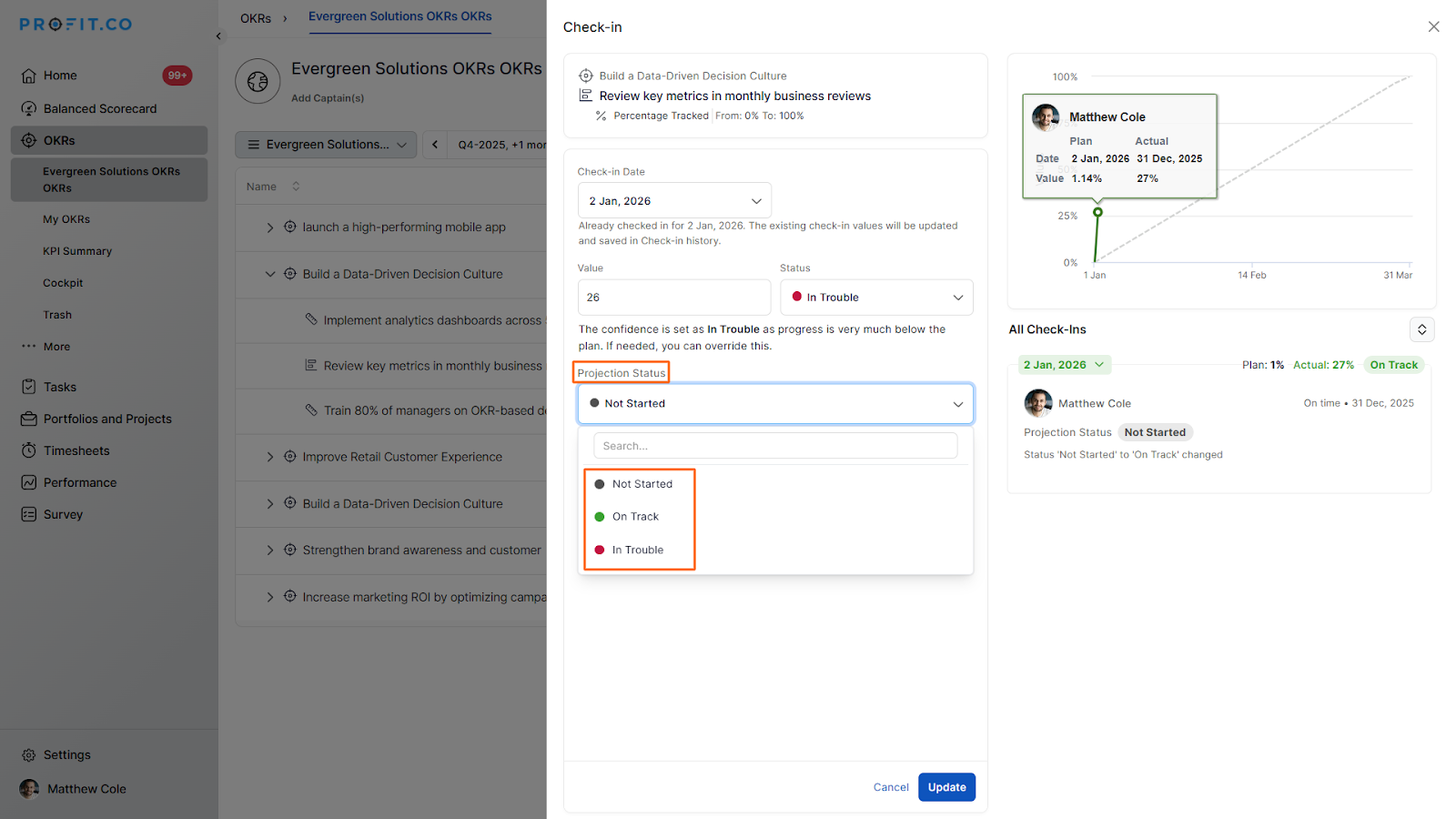Choose On Track projection status option
The height and width of the screenshot is (819, 1456).
[635, 517]
